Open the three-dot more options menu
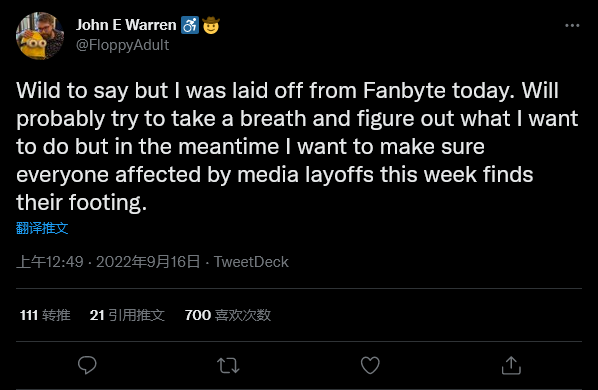The height and width of the screenshot is (390, 598). coord(572,26)
